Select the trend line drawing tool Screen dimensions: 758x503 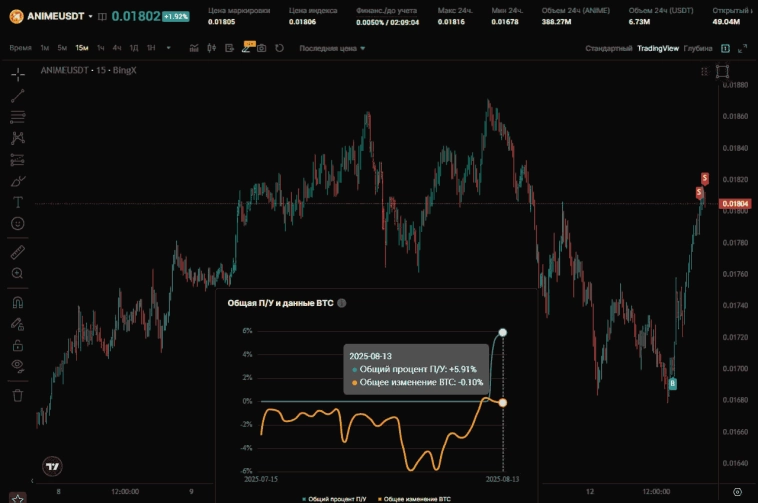click(x=18, y=95)
